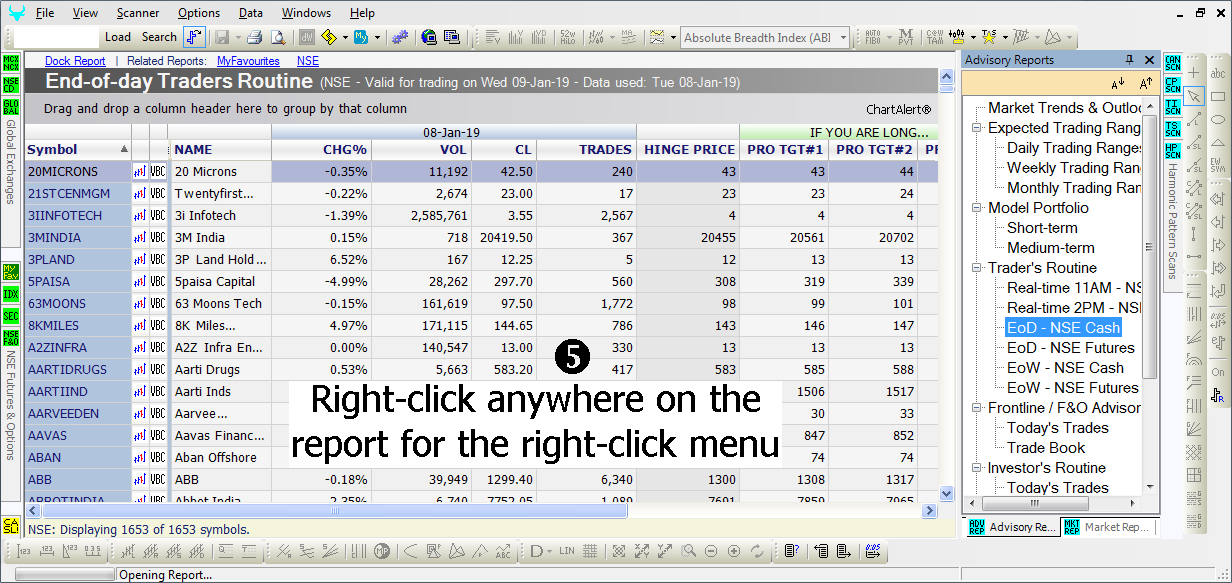Open print preview from the toolbar
The image size is (1232, 583).
[278, 37]
